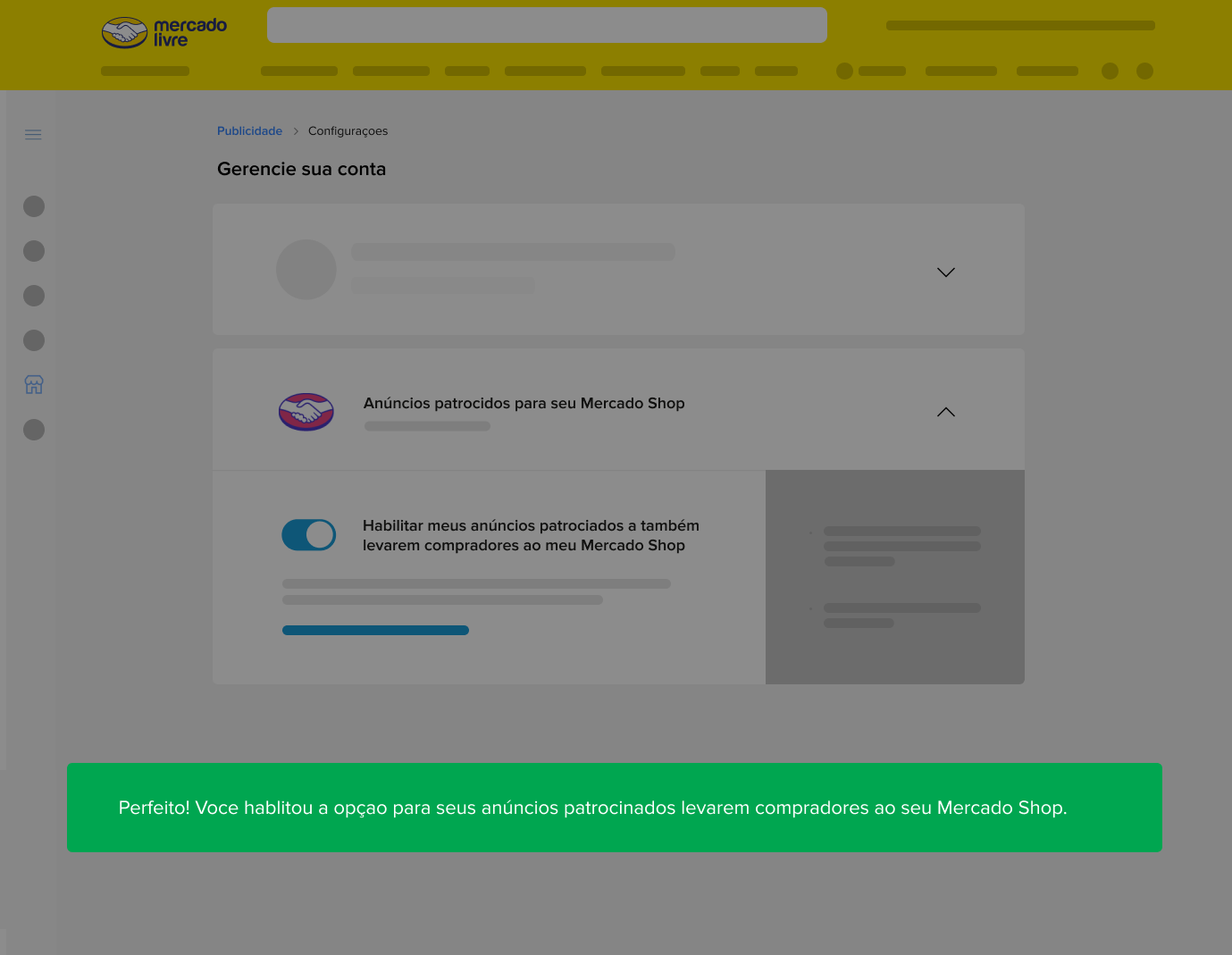
Task: Toggle sponsored ads Mercado Shop switch
Action: [309, 535]
